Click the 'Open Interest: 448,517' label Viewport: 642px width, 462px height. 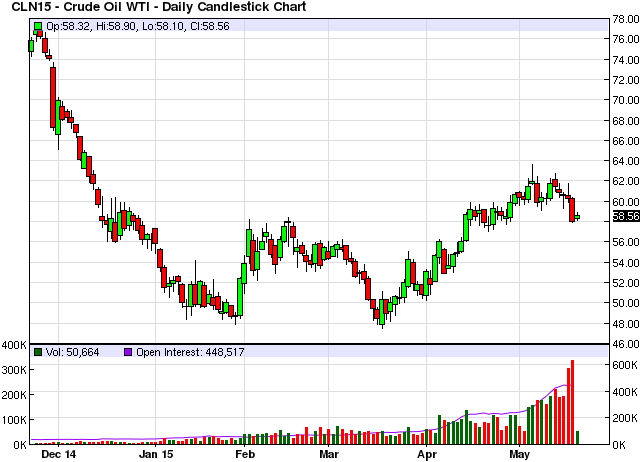point(190,352)
